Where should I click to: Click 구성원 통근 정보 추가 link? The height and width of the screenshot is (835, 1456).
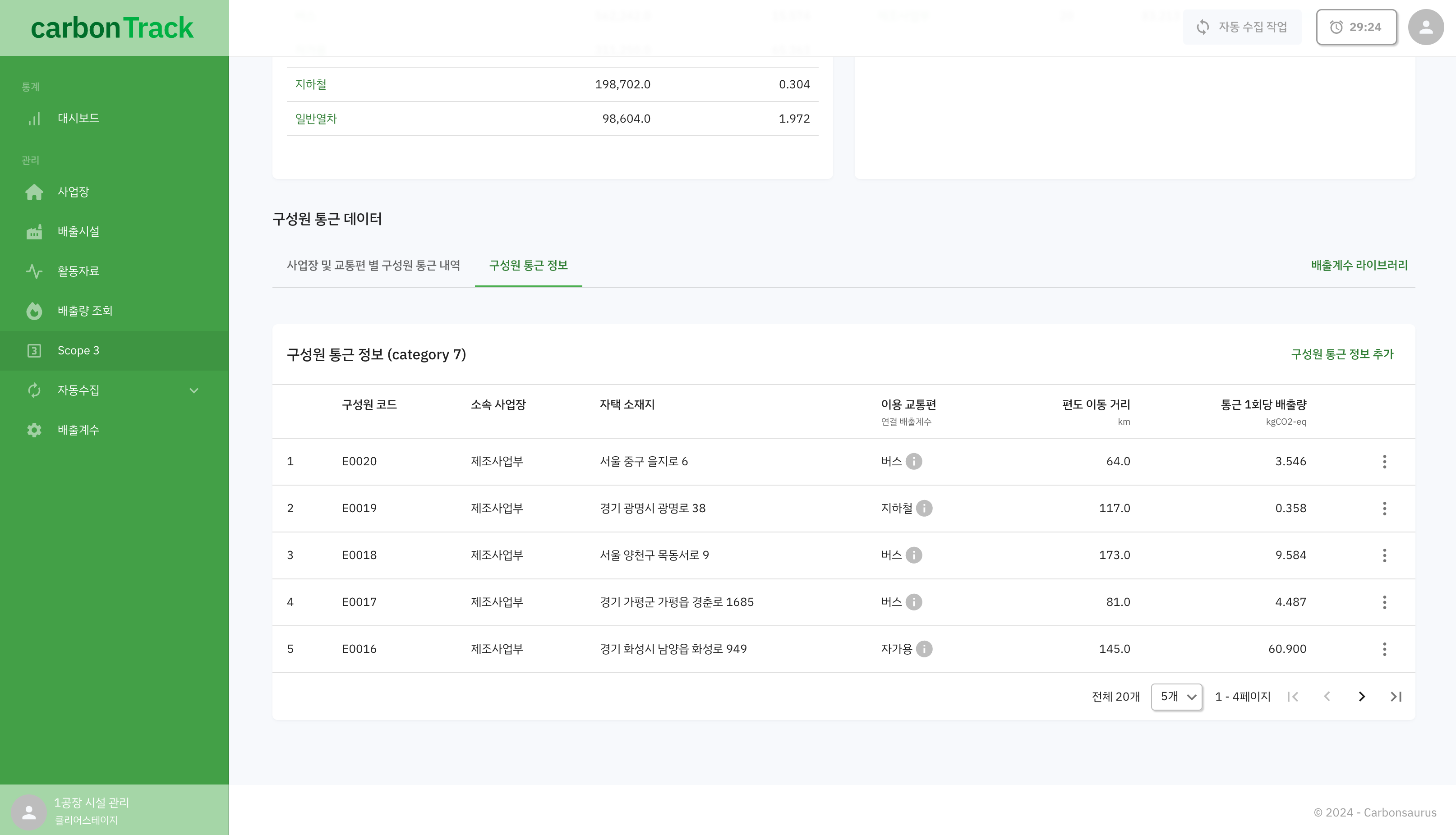click(1342, 354)
